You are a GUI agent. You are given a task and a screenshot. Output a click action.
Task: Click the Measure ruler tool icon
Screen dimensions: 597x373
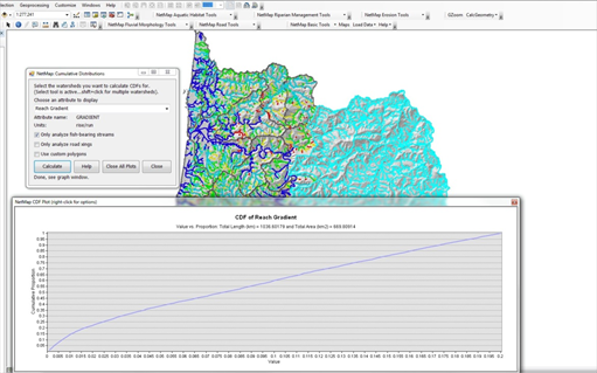(x=45, y=25)
